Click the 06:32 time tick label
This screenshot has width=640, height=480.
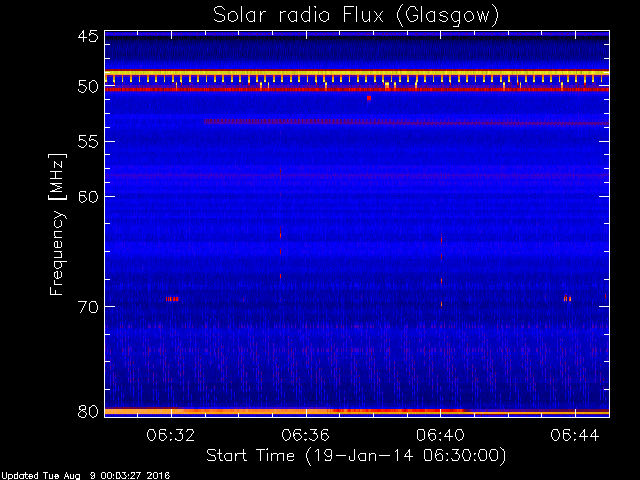pyautogui.click(x=171, y=435)
